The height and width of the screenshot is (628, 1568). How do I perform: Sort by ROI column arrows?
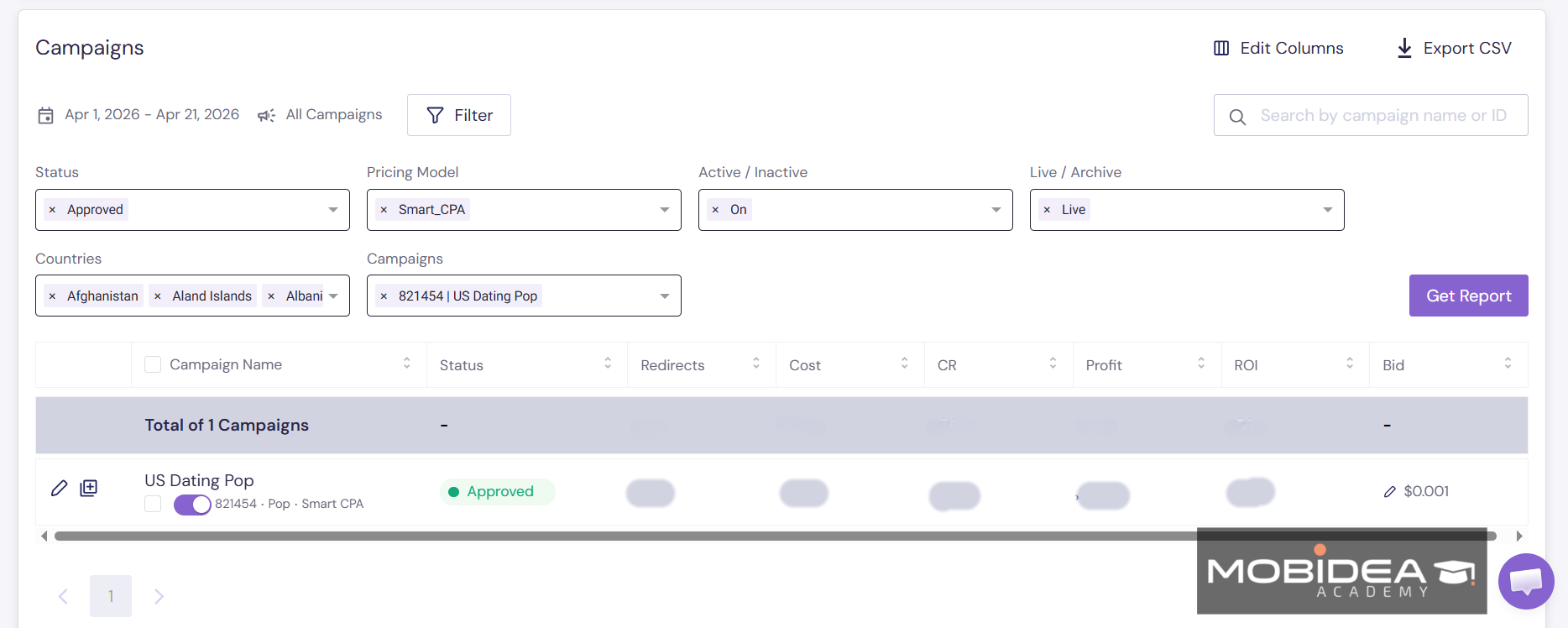1350,364
